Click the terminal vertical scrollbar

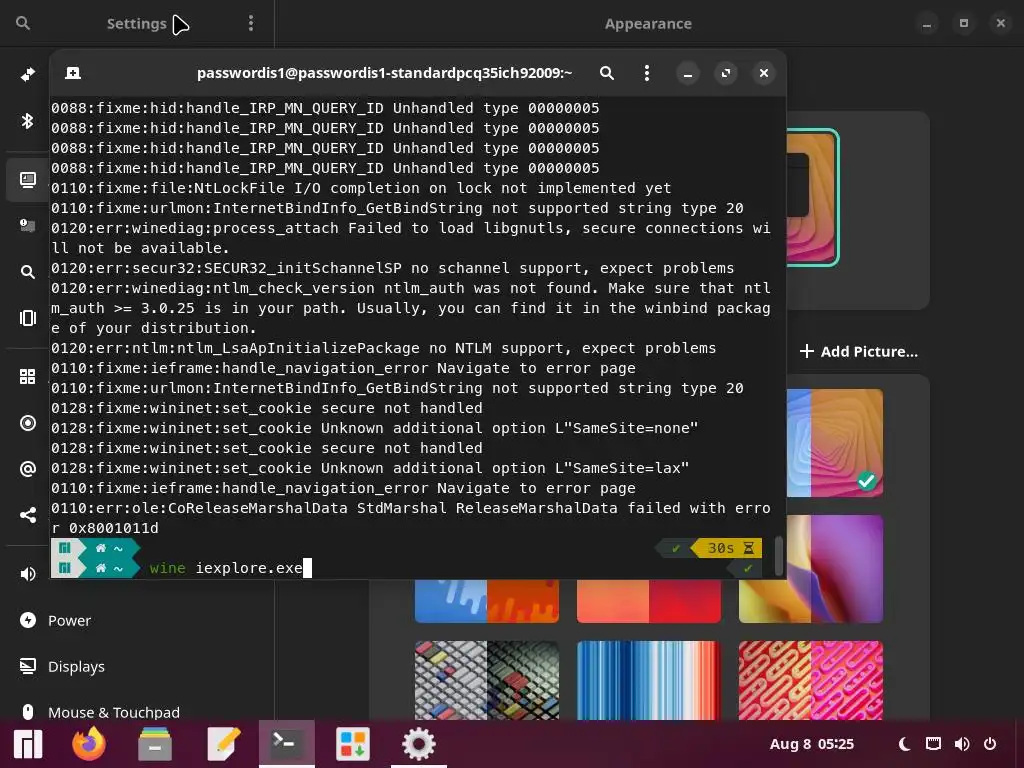(x=778, y=556)
